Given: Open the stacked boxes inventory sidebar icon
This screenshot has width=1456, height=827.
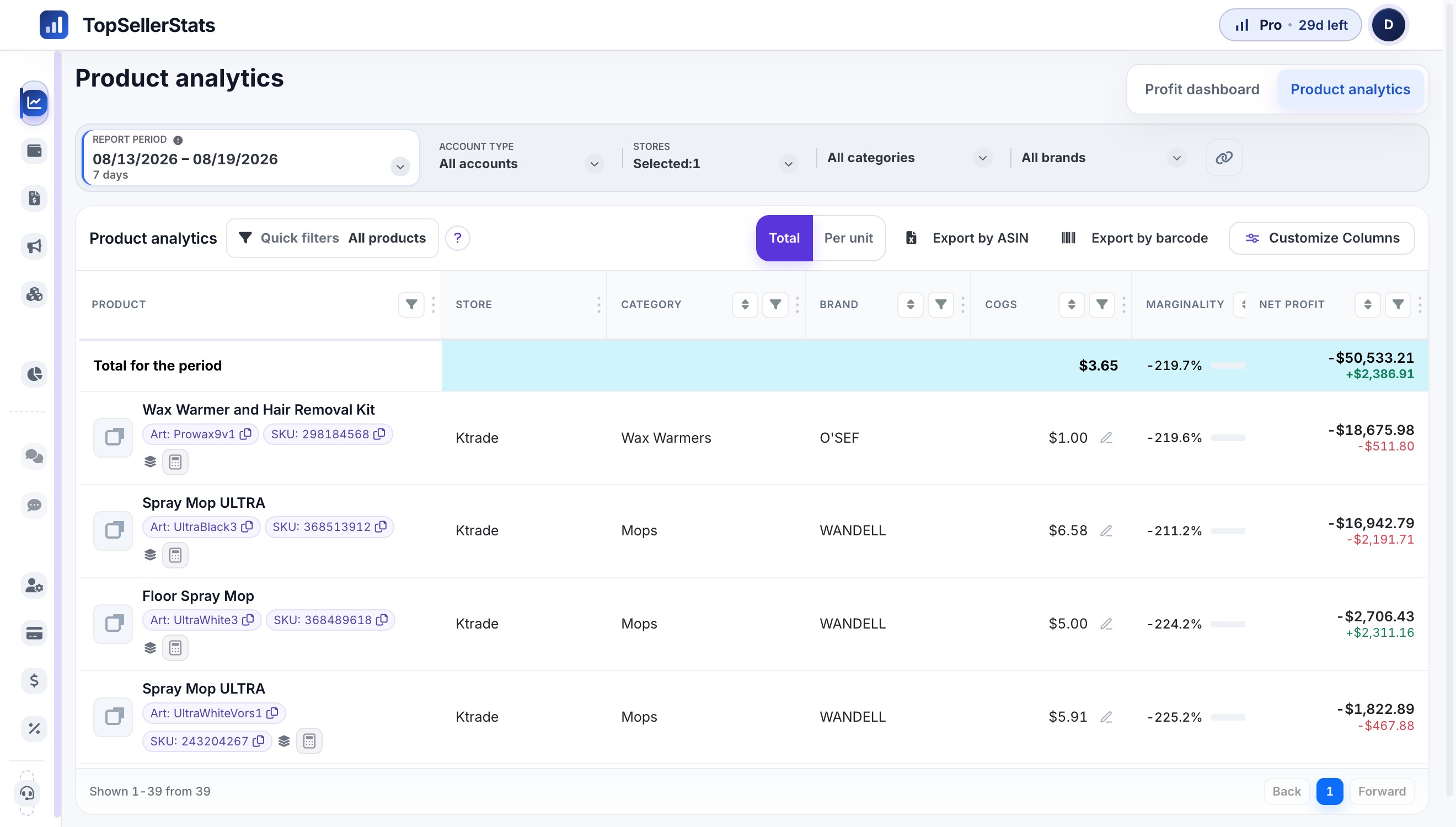Looking at the screenshot, I should click(34, 294).
